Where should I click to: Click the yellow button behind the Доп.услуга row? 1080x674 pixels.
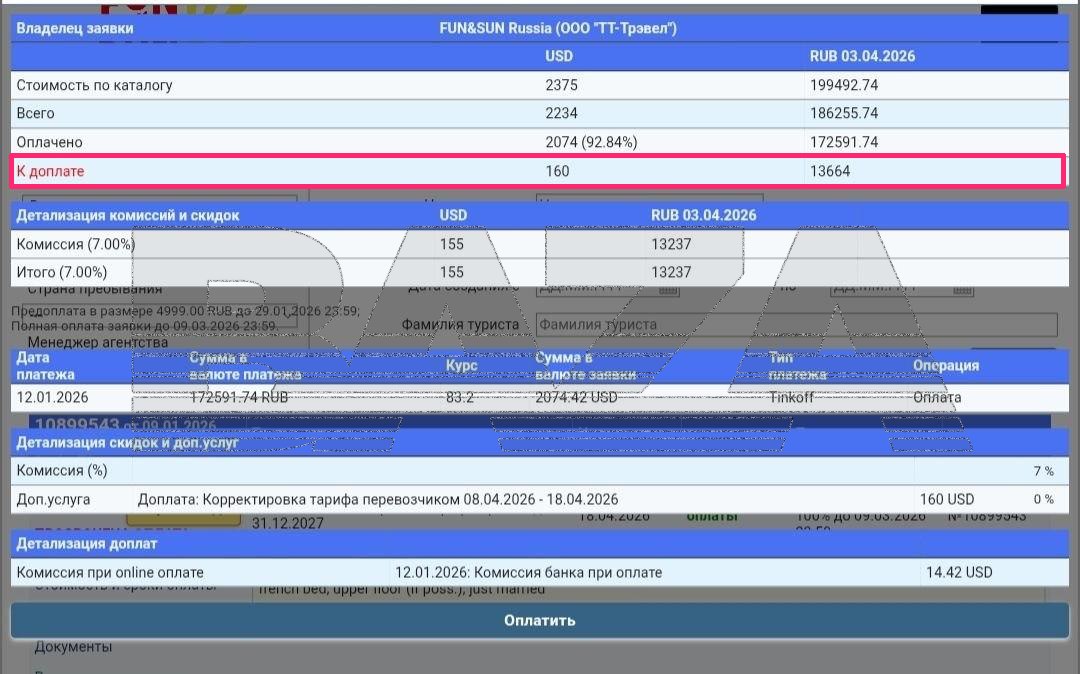click(183, 519)
